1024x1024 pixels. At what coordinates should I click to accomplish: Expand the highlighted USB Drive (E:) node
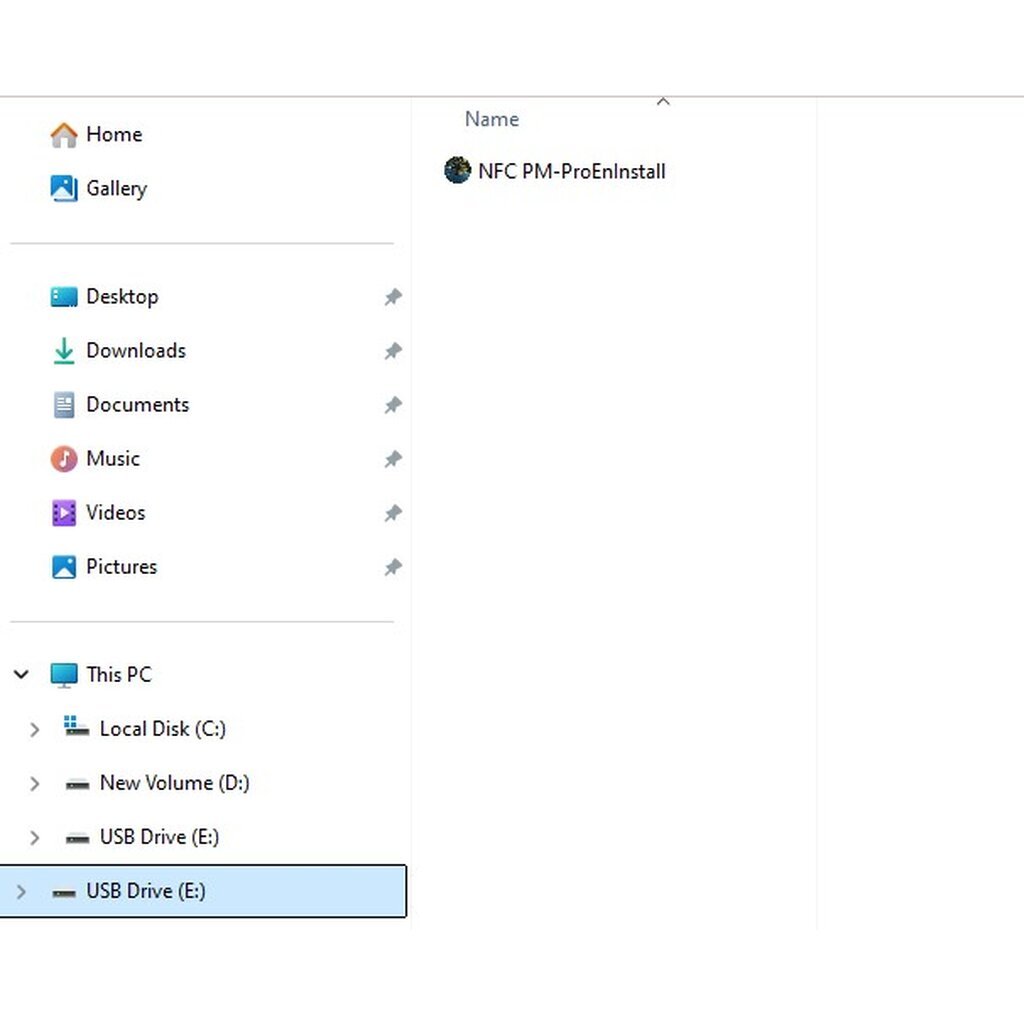[21, 891]
